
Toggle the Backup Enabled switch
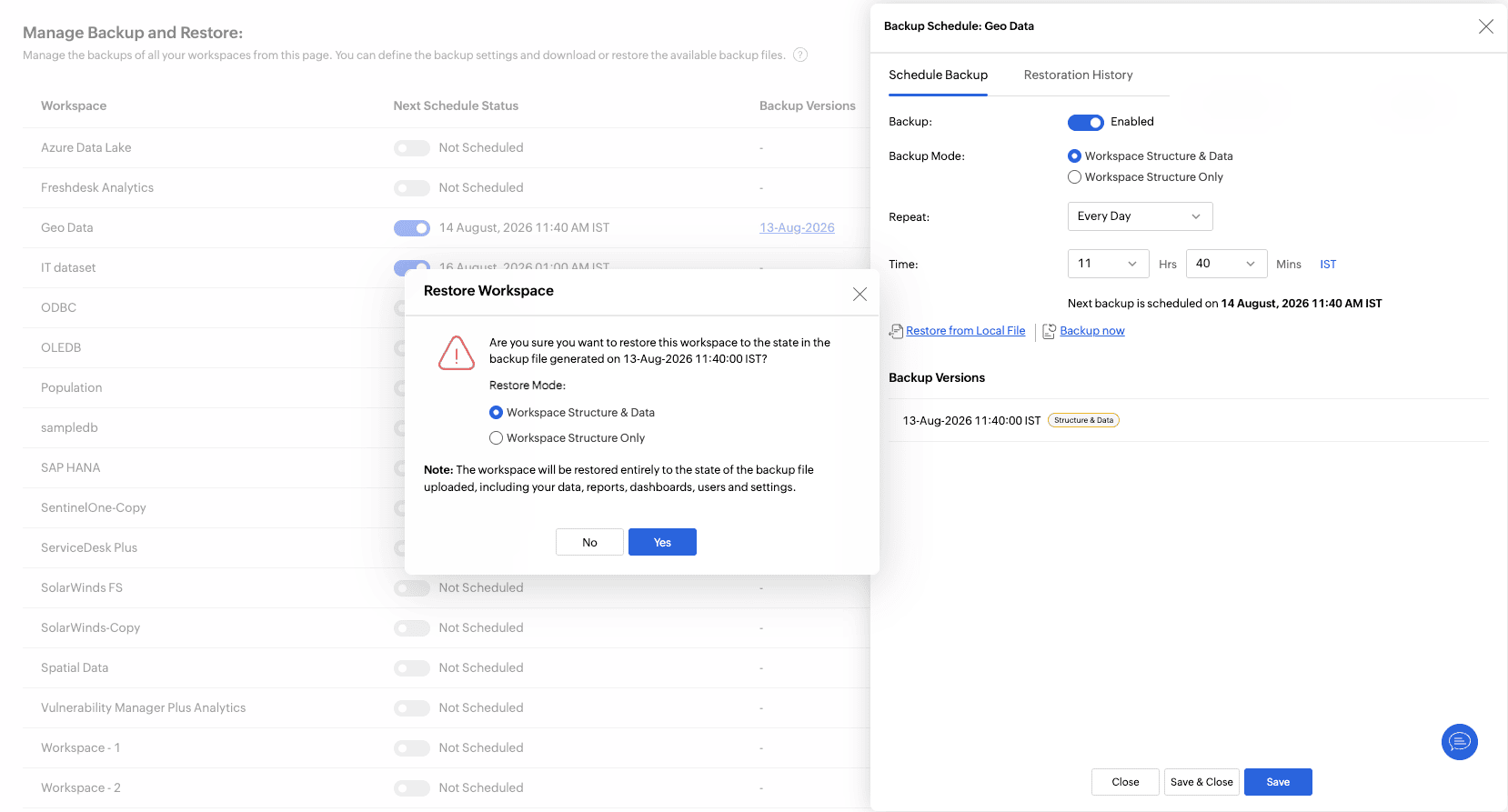1085,122
